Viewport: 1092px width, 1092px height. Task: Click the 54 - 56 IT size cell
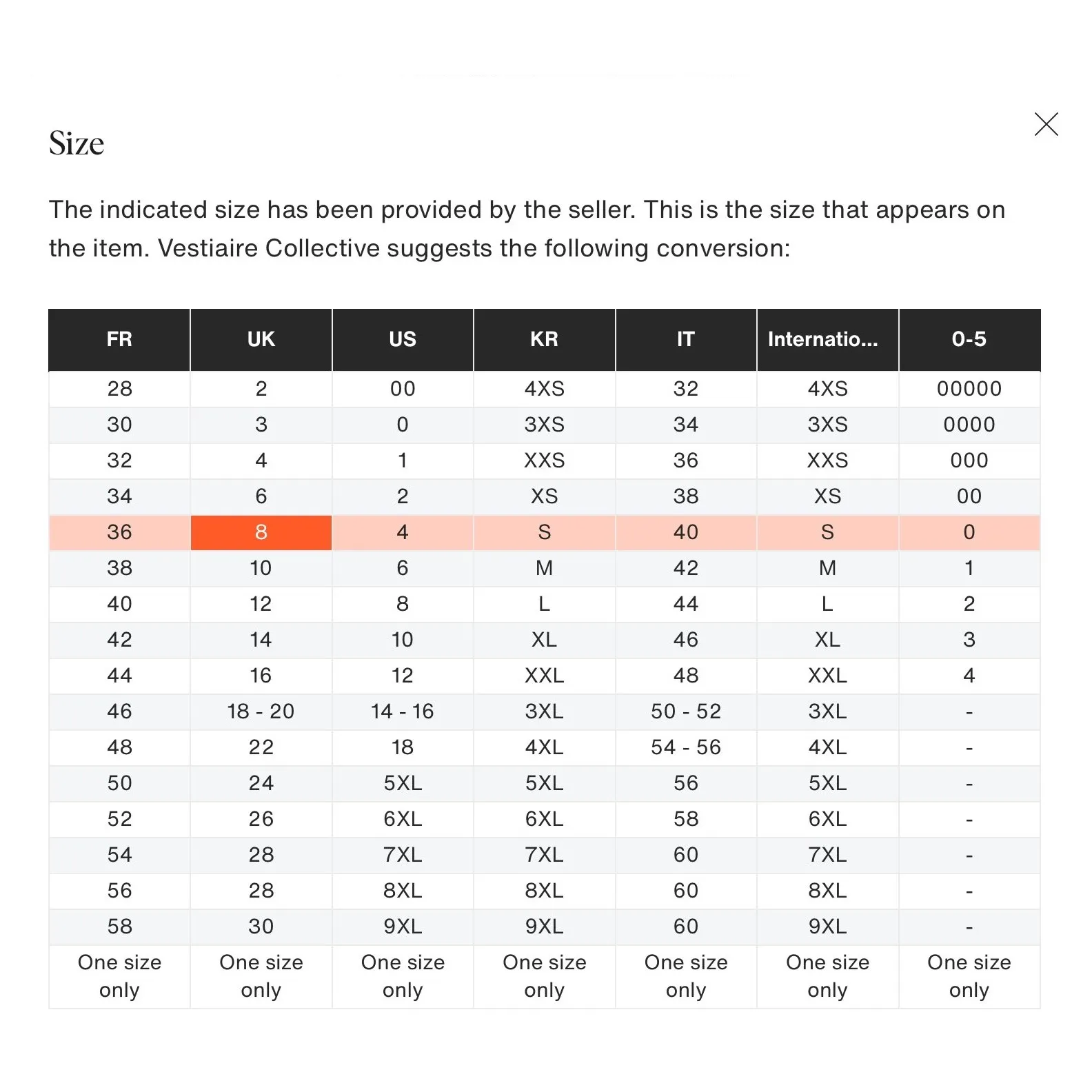point(686,747)
